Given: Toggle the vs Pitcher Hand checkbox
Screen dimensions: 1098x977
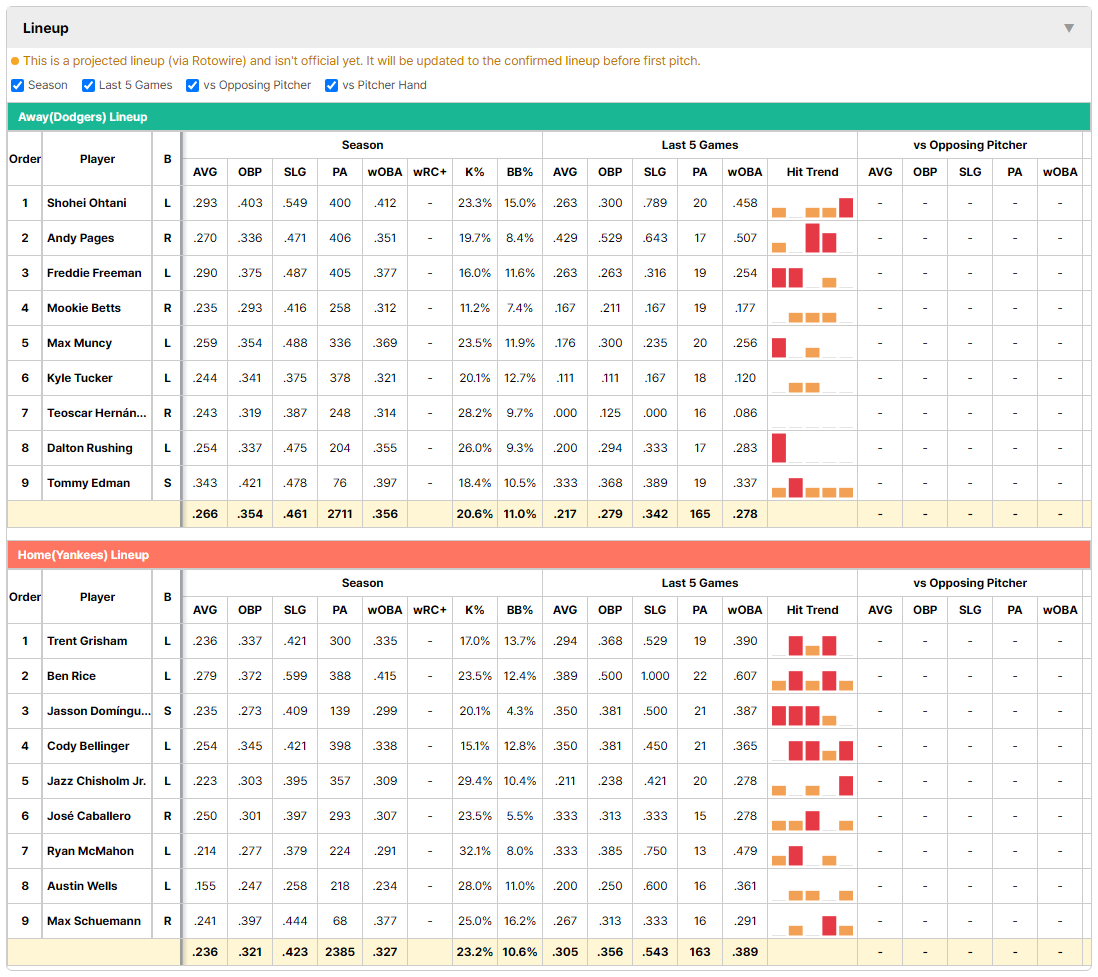Looking at the screenshot, I should (x=331, y=85).
